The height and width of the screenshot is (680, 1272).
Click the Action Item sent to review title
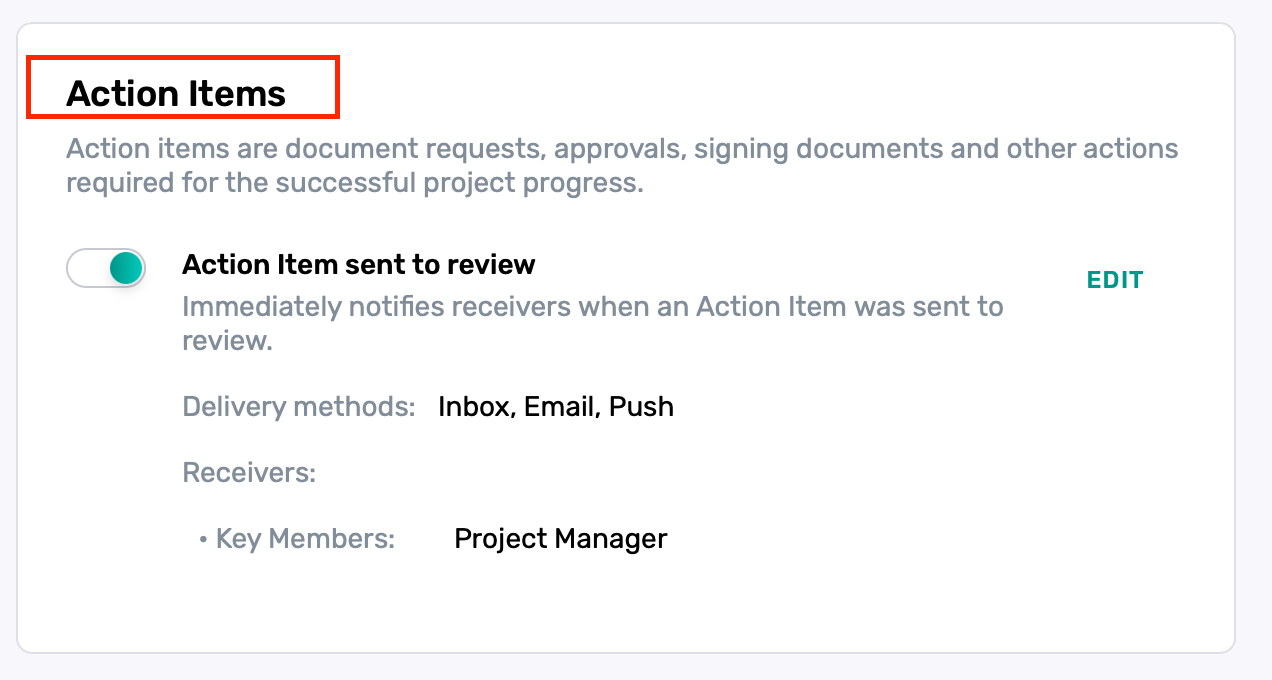coord(359,264)
